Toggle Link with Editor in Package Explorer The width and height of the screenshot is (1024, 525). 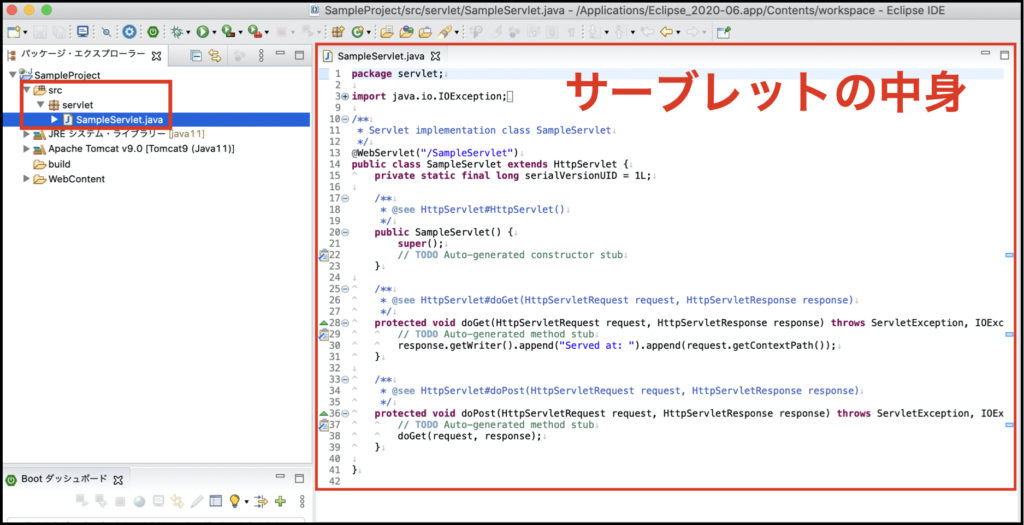click(214, 56)
